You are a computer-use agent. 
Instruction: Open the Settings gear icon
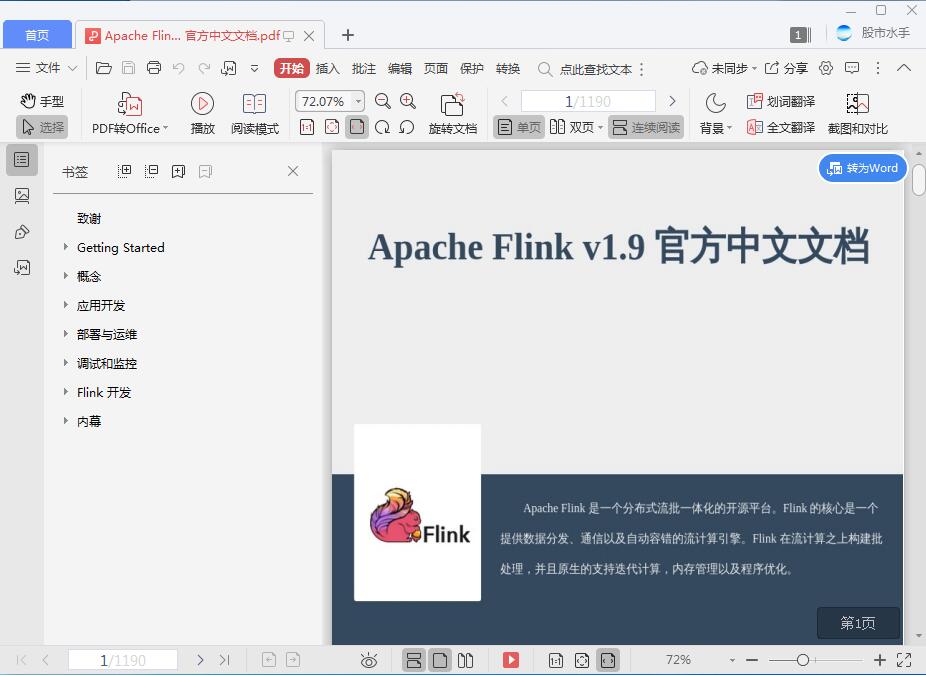click(x=826, y=68)
